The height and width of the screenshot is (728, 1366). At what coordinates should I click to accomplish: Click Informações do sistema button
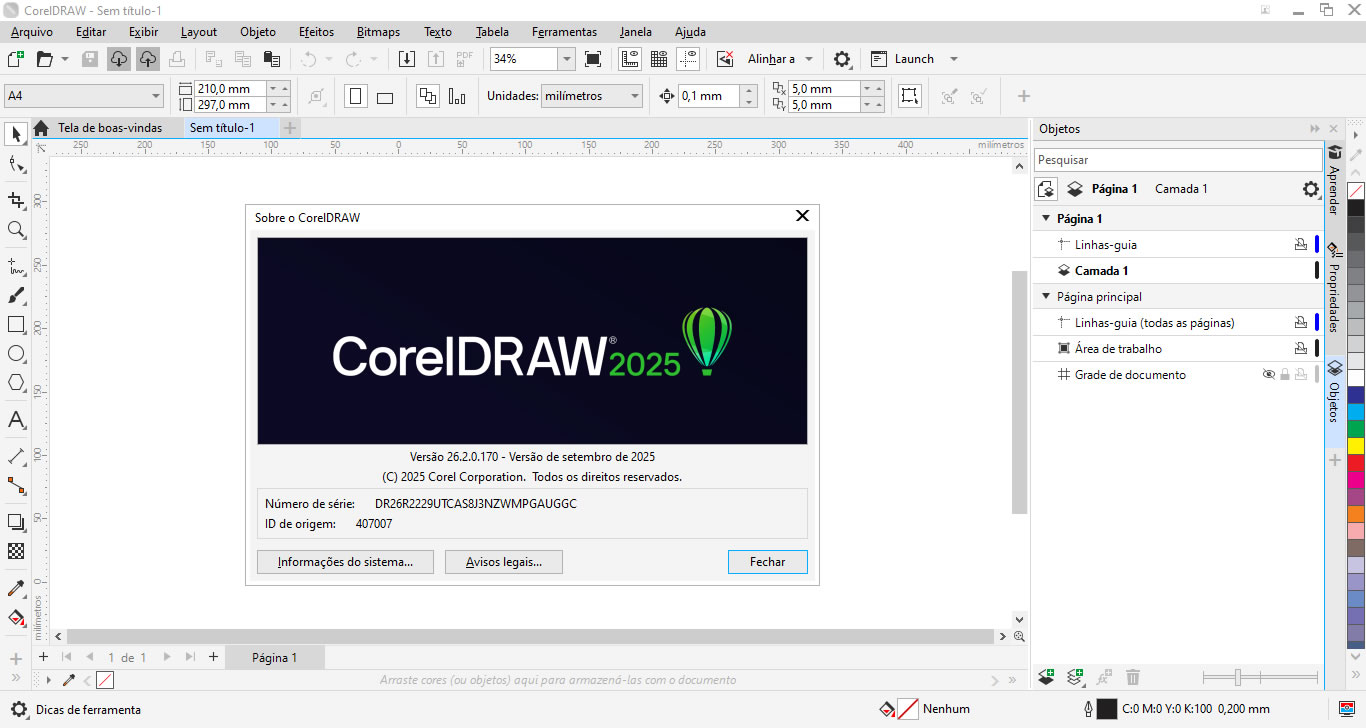tap(345, 562)
